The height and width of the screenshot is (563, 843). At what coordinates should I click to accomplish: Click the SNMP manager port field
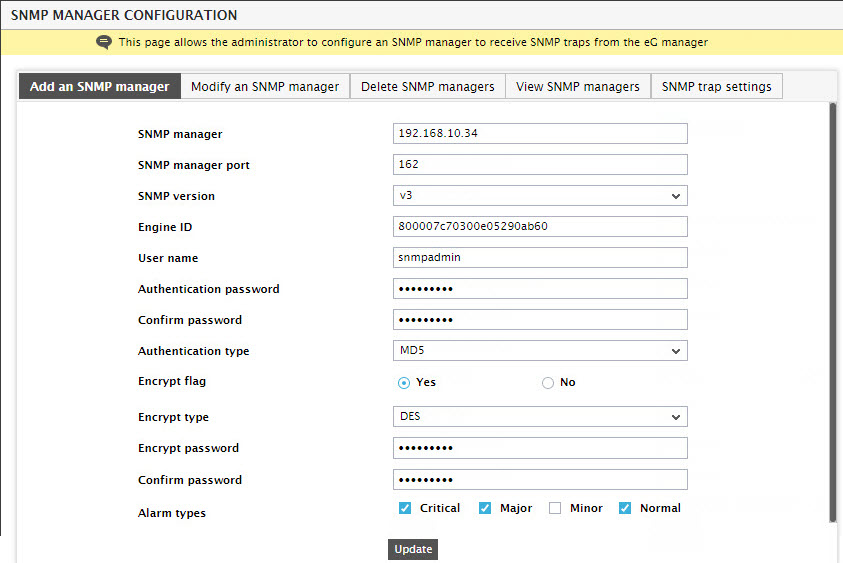click(540, 165)
